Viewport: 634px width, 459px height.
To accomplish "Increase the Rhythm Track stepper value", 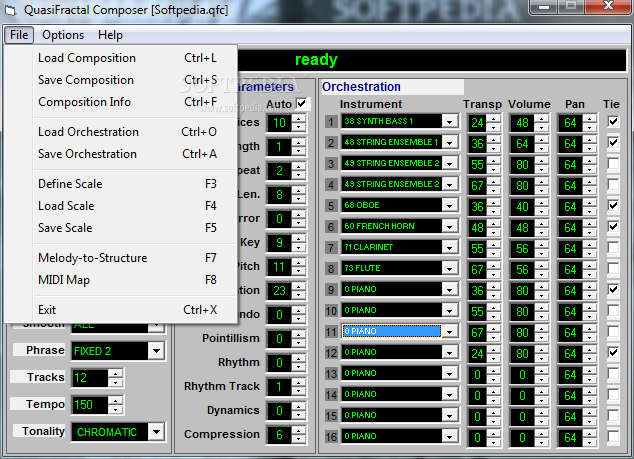I will coord(298,383).
